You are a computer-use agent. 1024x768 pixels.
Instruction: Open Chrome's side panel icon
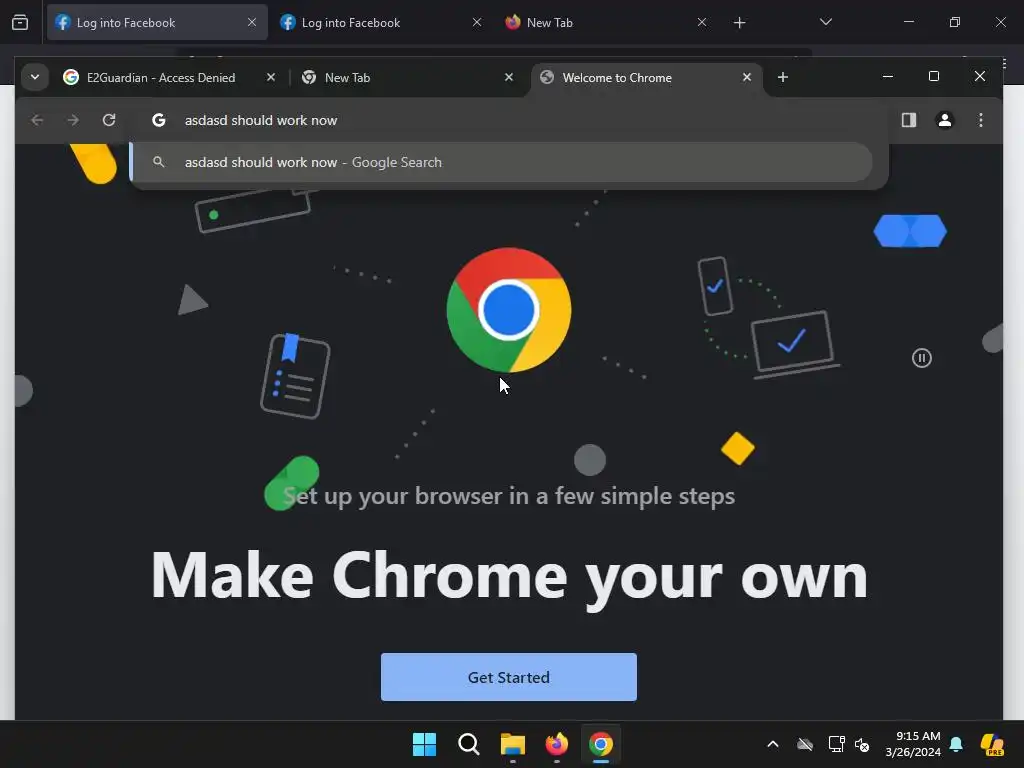click(908, 120)
